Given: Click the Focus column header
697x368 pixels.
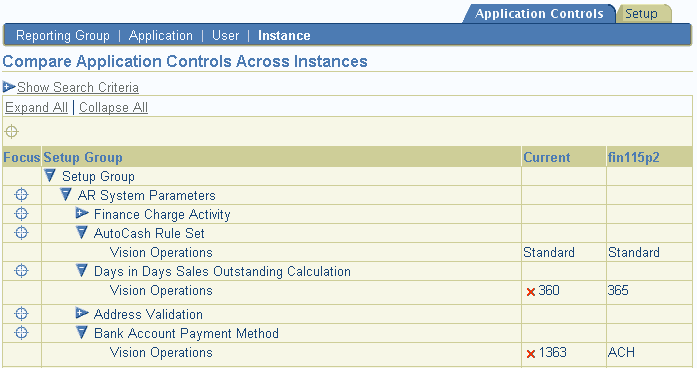Looking at the screenshot, I should [22, 157].
